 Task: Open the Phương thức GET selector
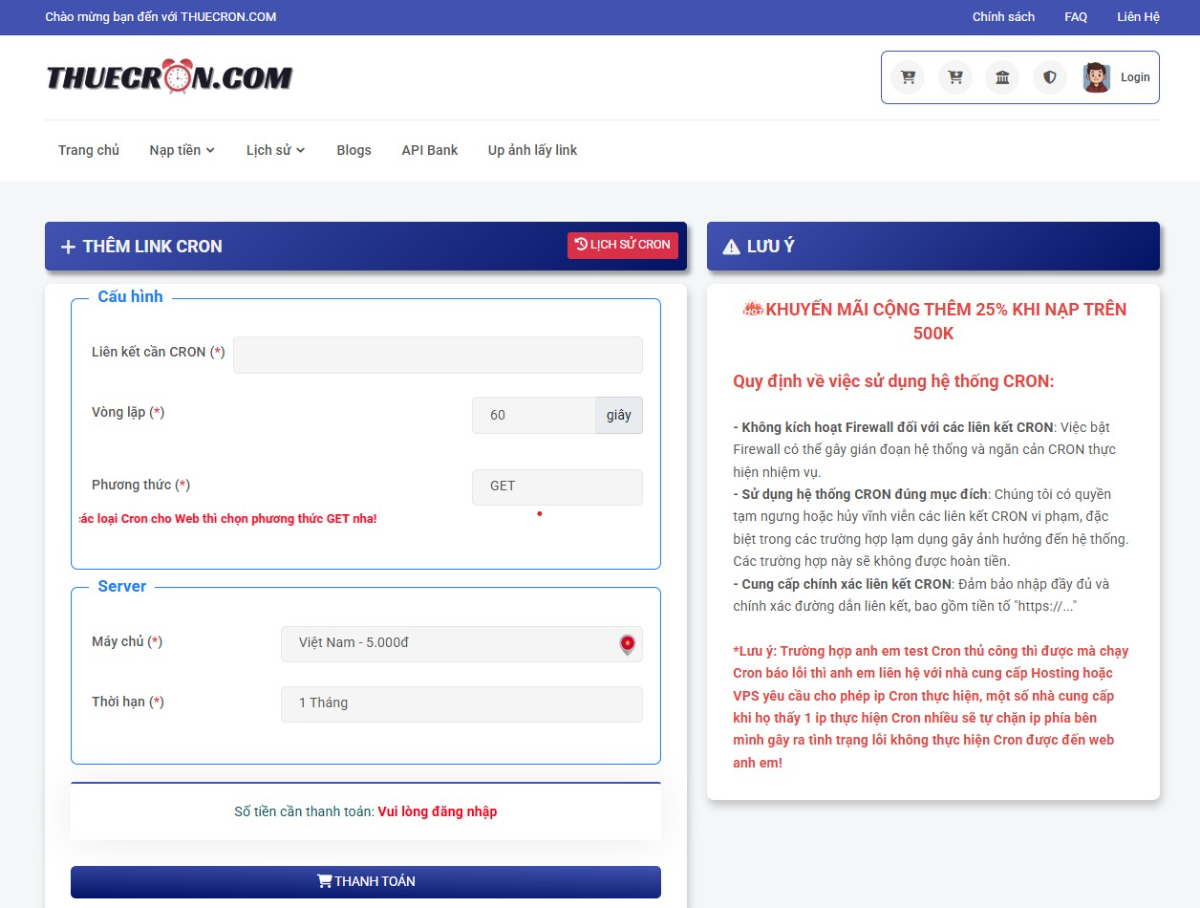tap(557, 487)
